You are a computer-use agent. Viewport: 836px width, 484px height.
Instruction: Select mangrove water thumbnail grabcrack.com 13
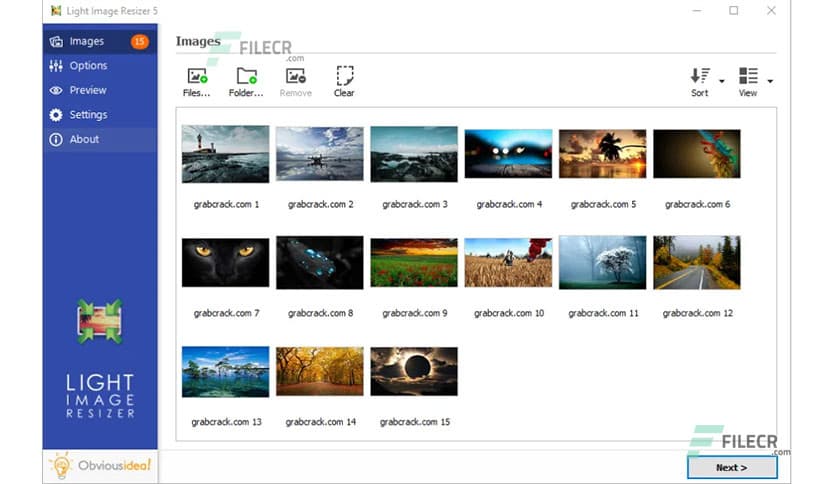click(226, 372)
